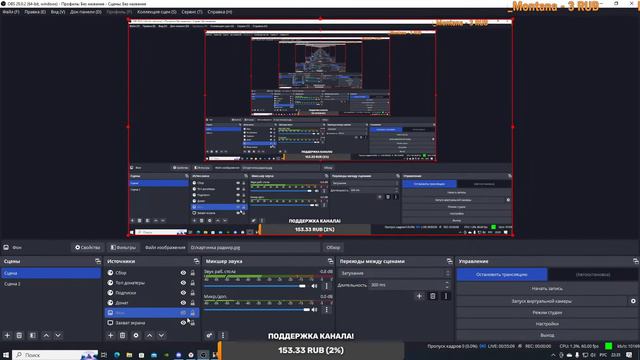Hide the Захват экрана source via eye icon
The height and width of the screenshot is (360, 640).
[183, 322]
